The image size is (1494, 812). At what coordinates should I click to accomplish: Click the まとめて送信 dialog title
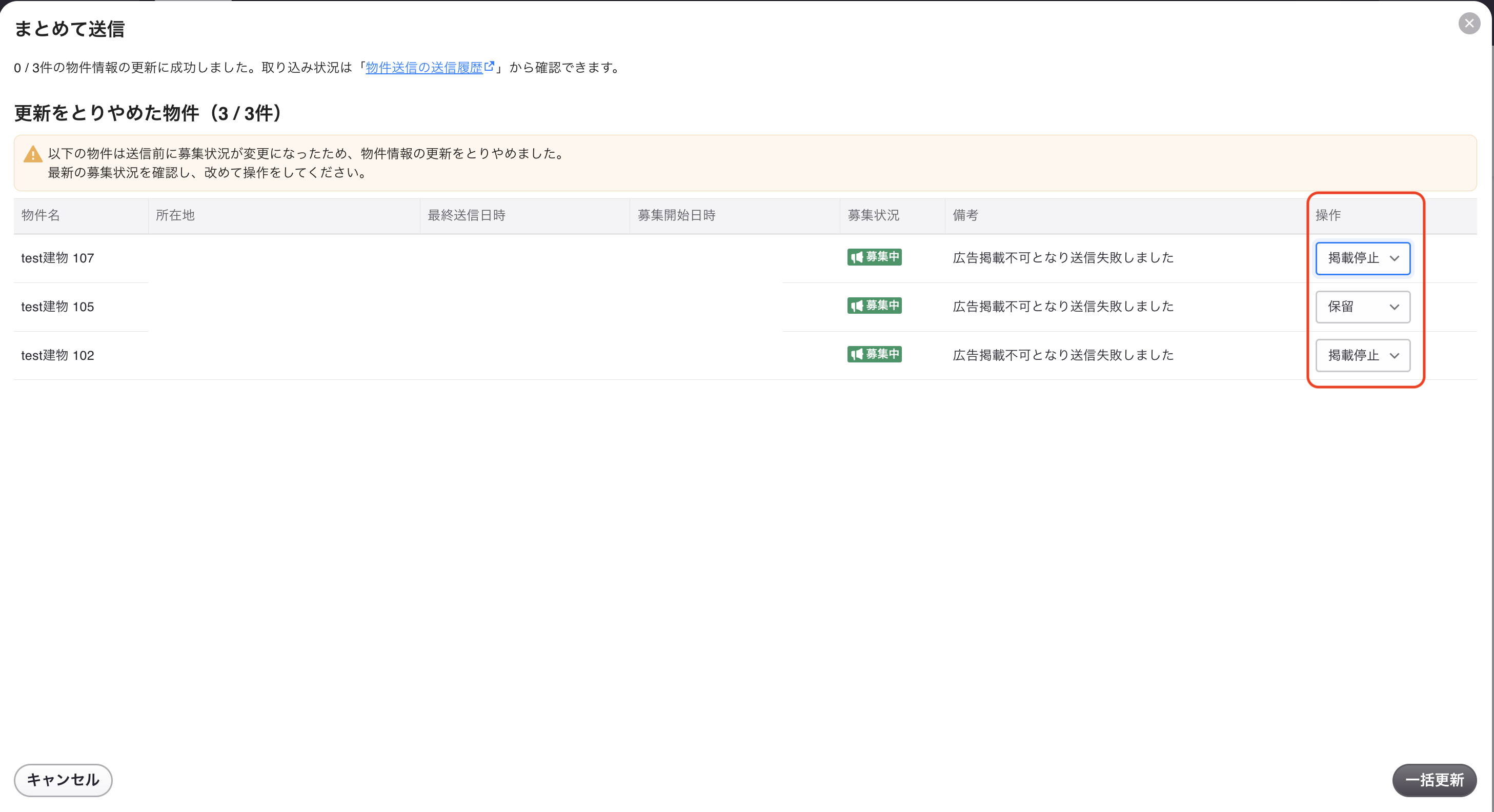(x=69, y=29)
